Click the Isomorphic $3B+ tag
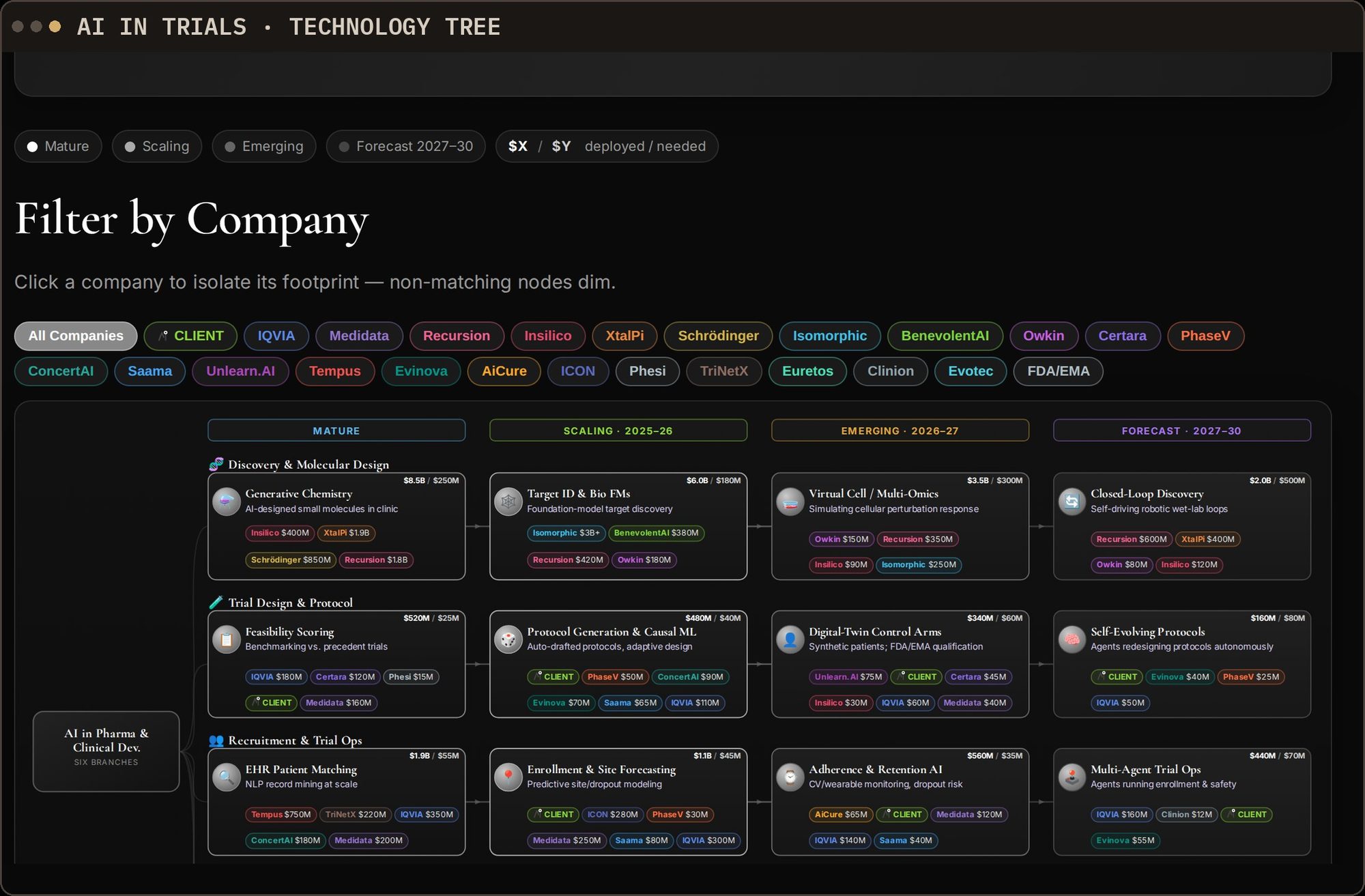This screenshot has height=896, width=1365. pos(566,533)
